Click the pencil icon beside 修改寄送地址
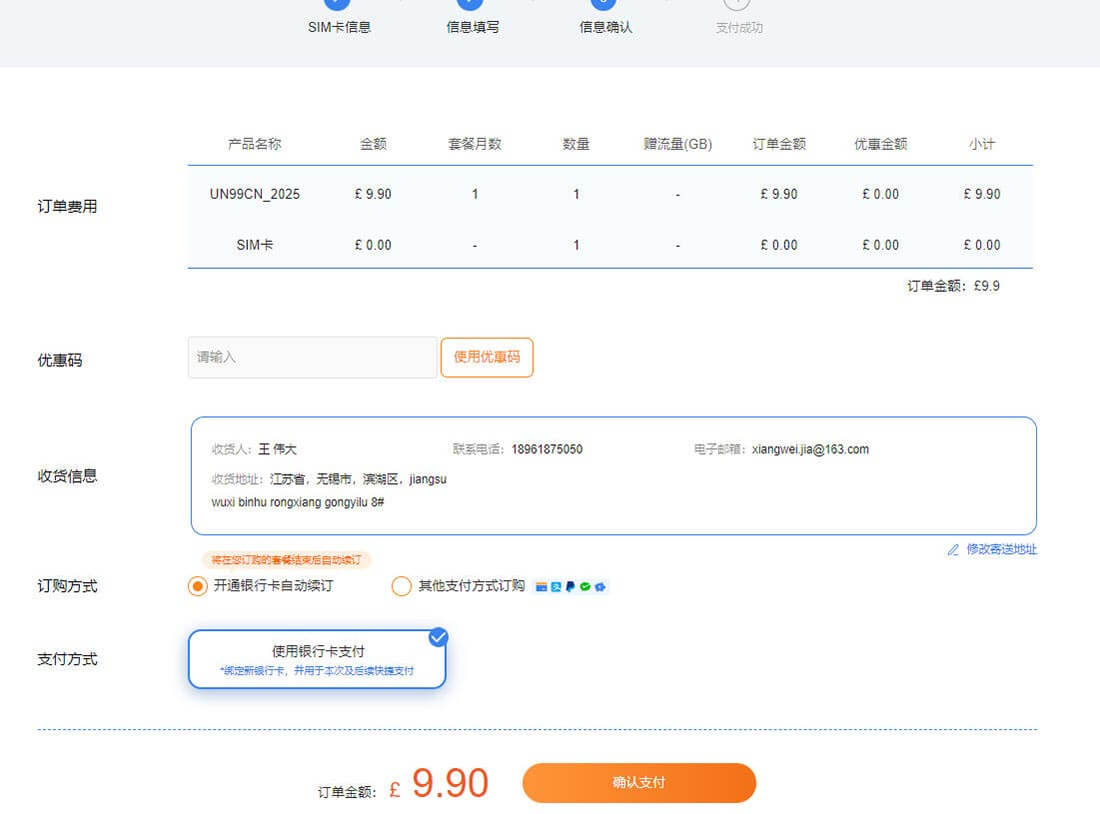This screenshot has height=814, width=1100. point(953,550)
